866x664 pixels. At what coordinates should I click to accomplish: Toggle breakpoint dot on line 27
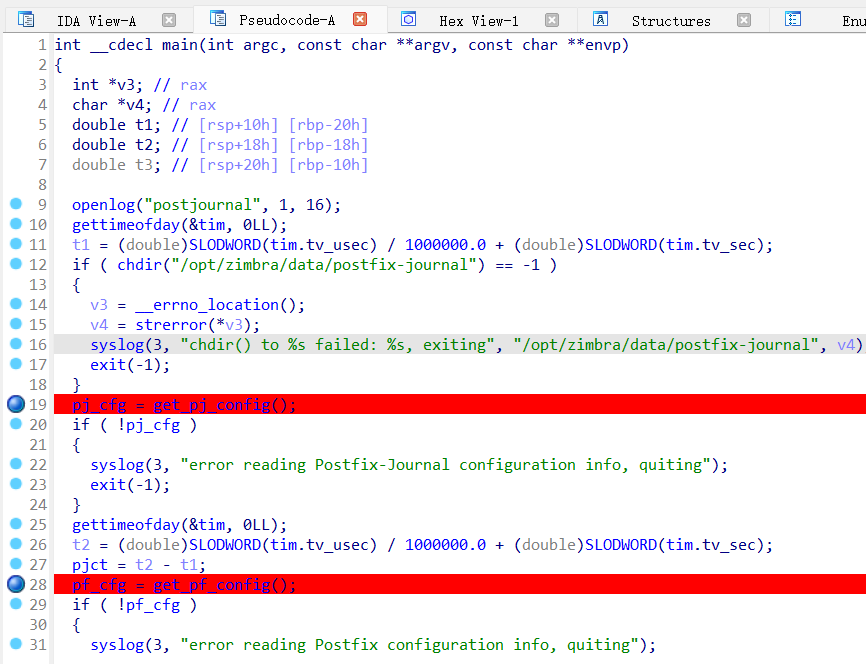click(x=16, y=563)
